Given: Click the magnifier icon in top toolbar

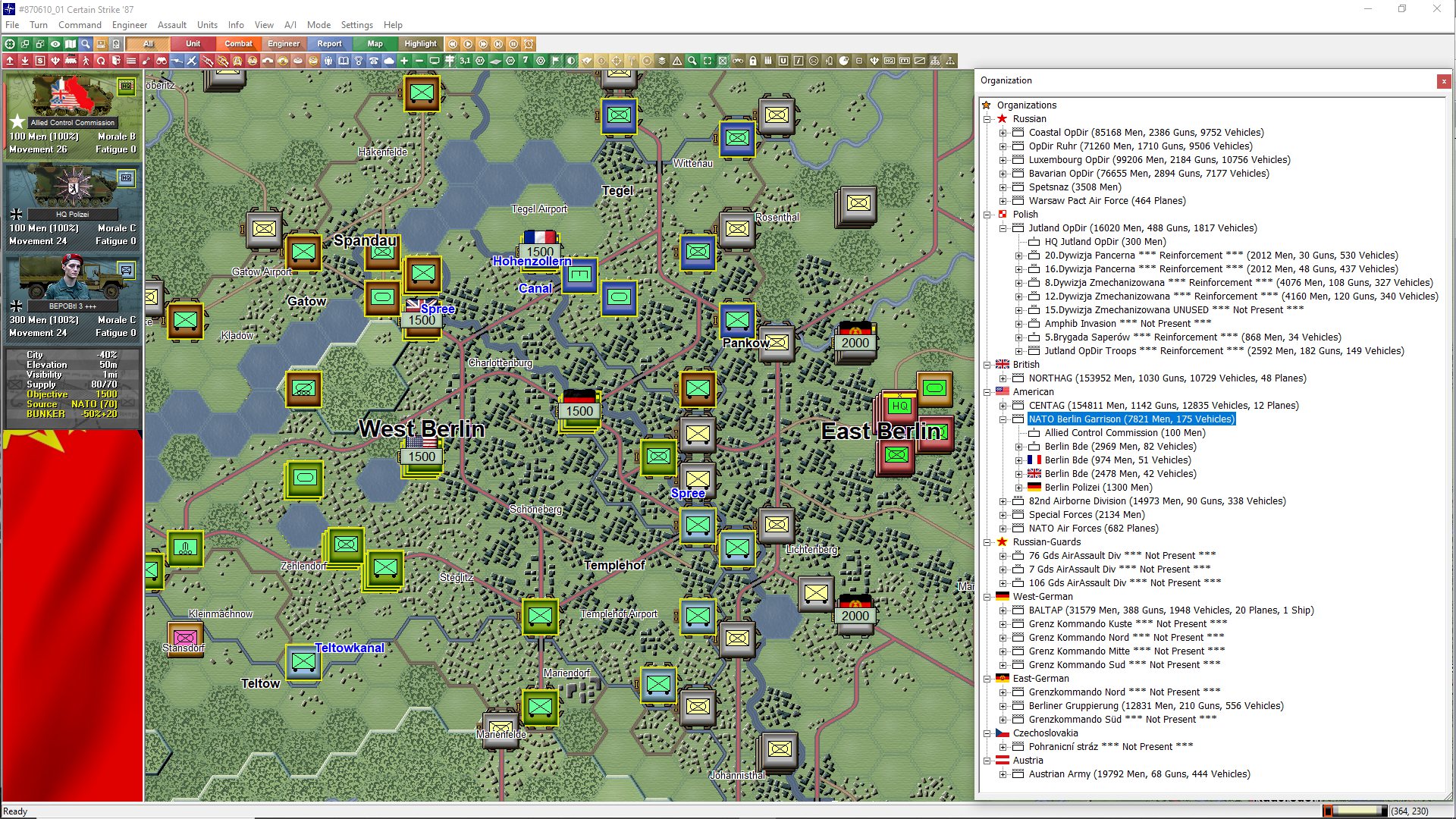Looking at the screenshot, I should (x=86, y=44).
